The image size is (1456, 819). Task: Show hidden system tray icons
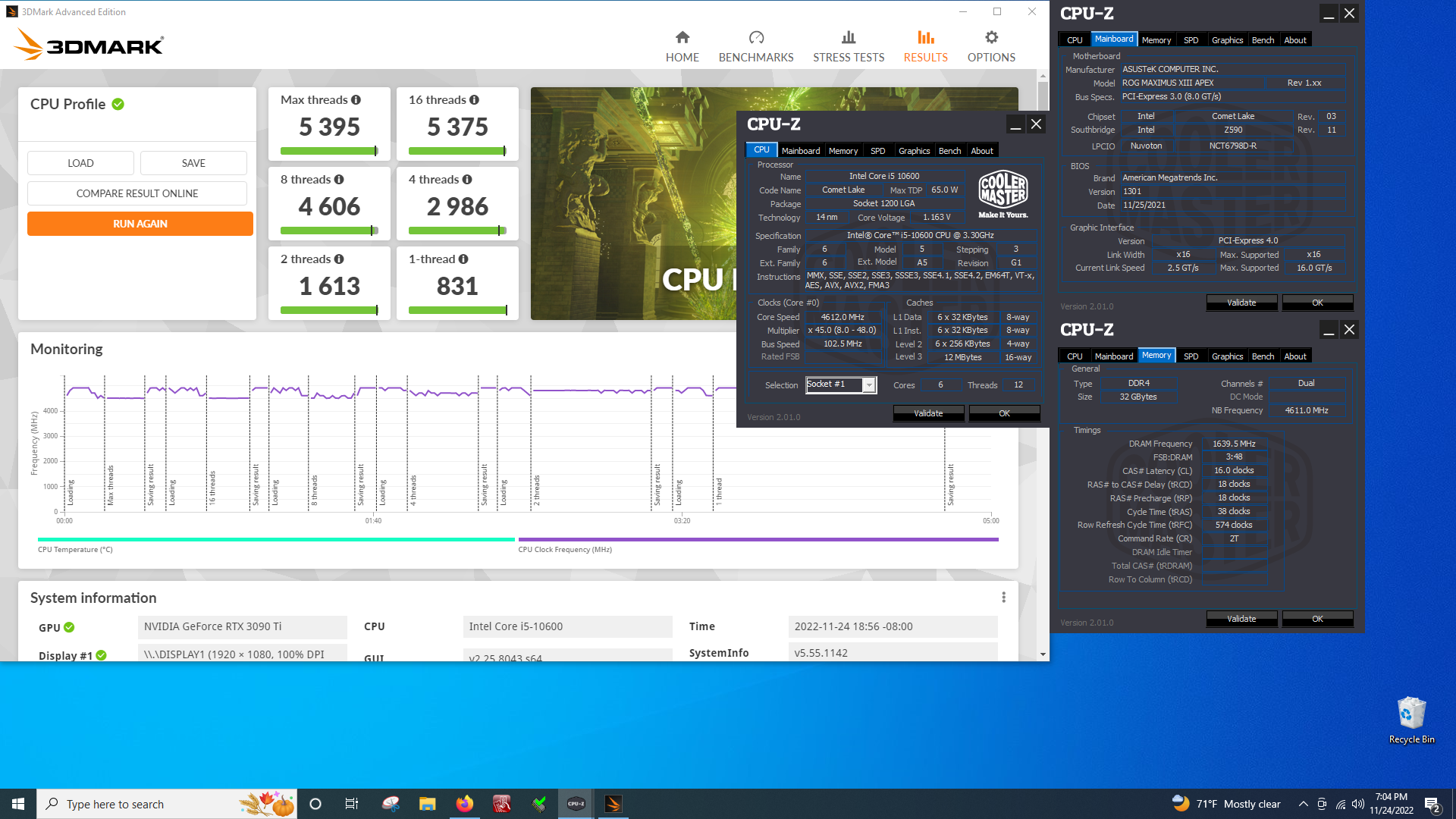pos(1303,804)
